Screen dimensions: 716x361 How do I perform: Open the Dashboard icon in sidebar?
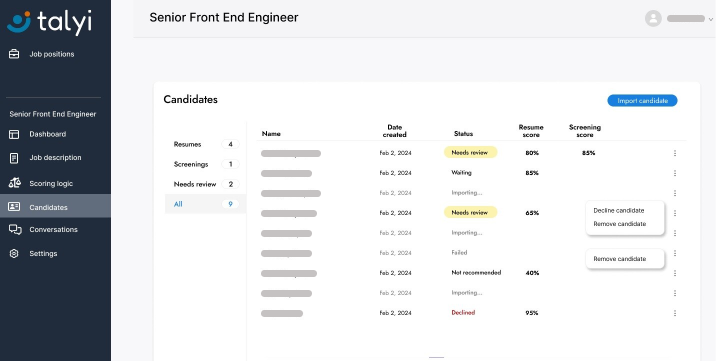(14, 134)
